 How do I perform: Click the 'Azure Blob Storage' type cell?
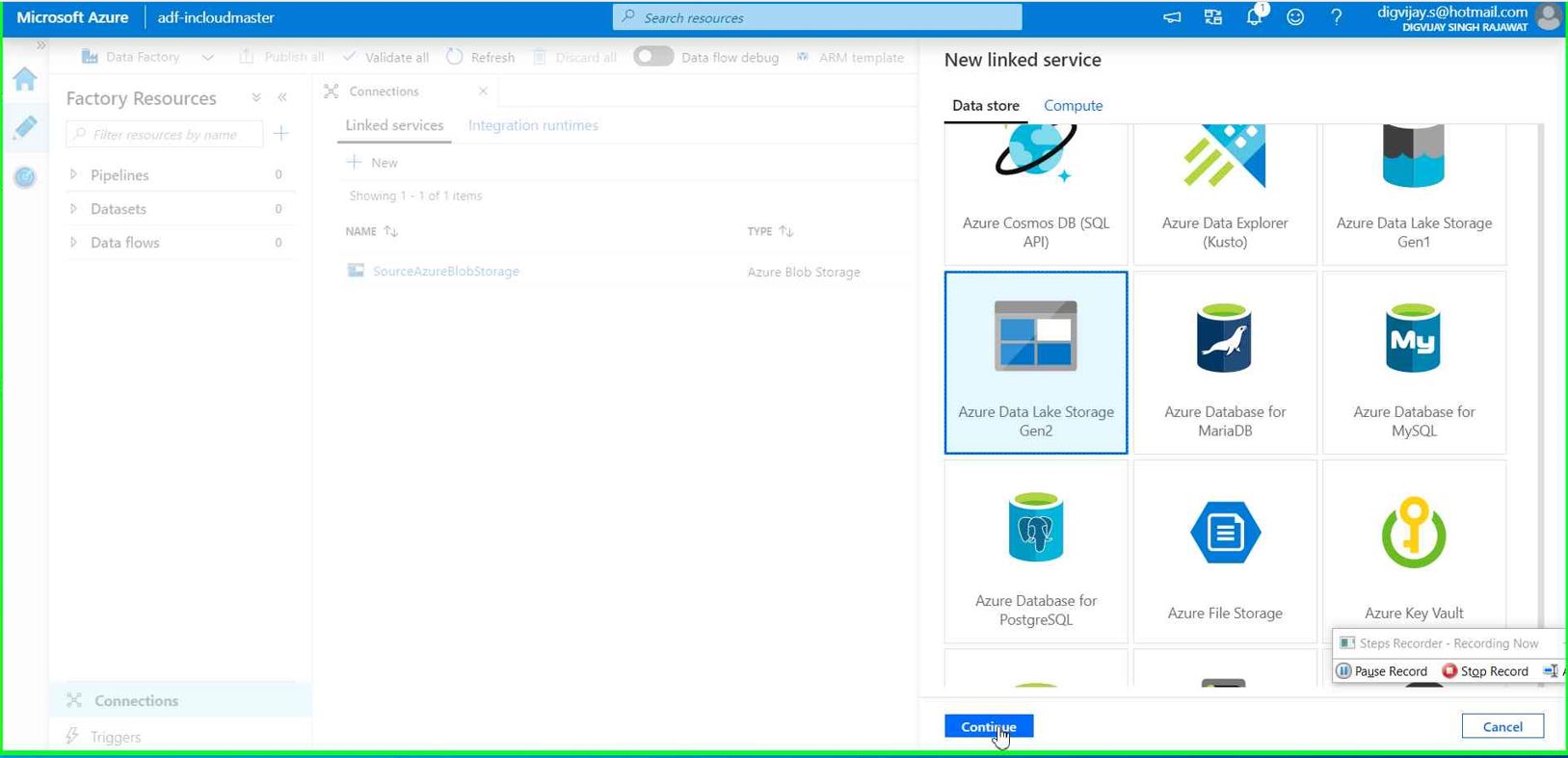click(x=804, y=272)
